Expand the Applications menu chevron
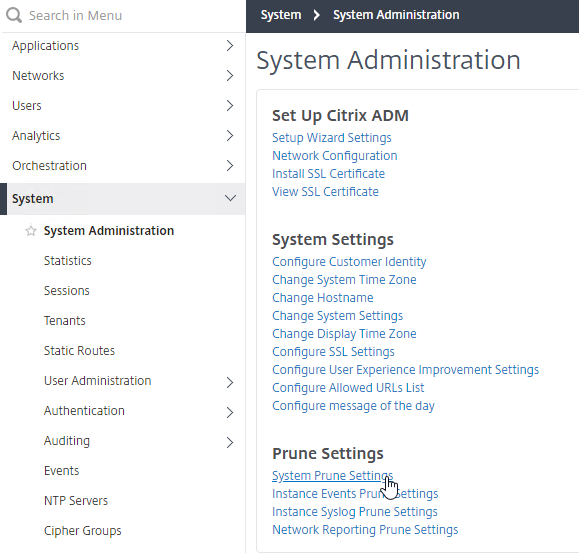 tap(230, 46)
